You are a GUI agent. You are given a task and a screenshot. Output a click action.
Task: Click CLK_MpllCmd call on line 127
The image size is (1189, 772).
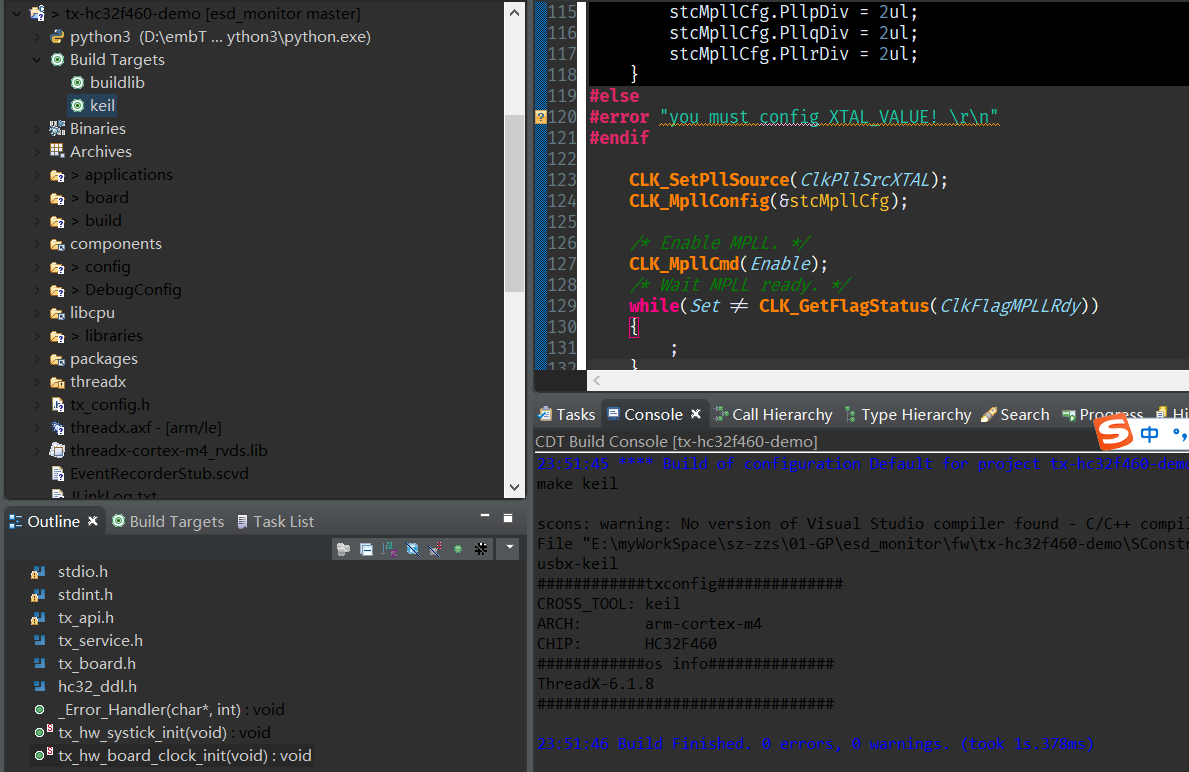[683, 264]
